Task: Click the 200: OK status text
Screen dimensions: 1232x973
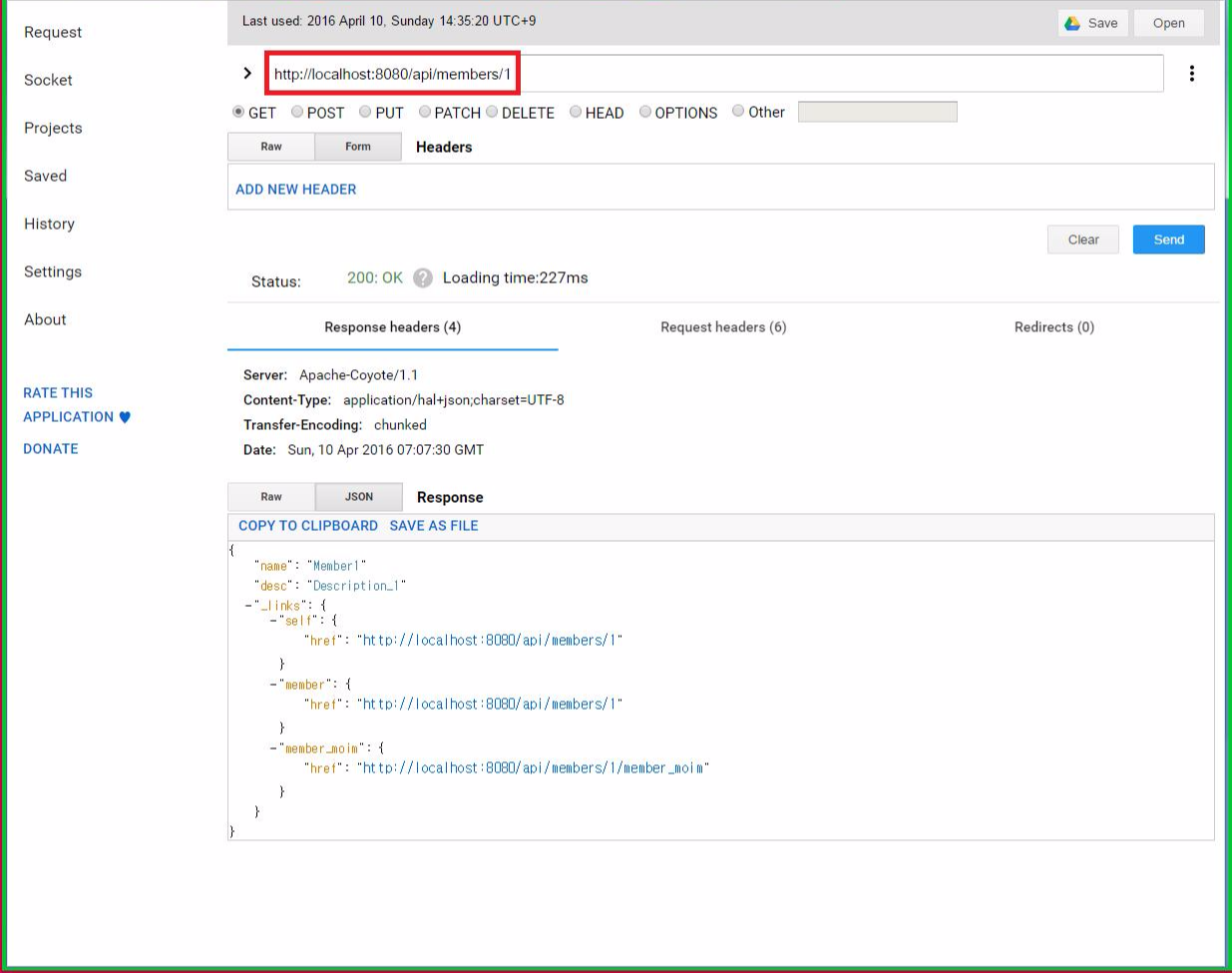Action: (x=375, y=278)
